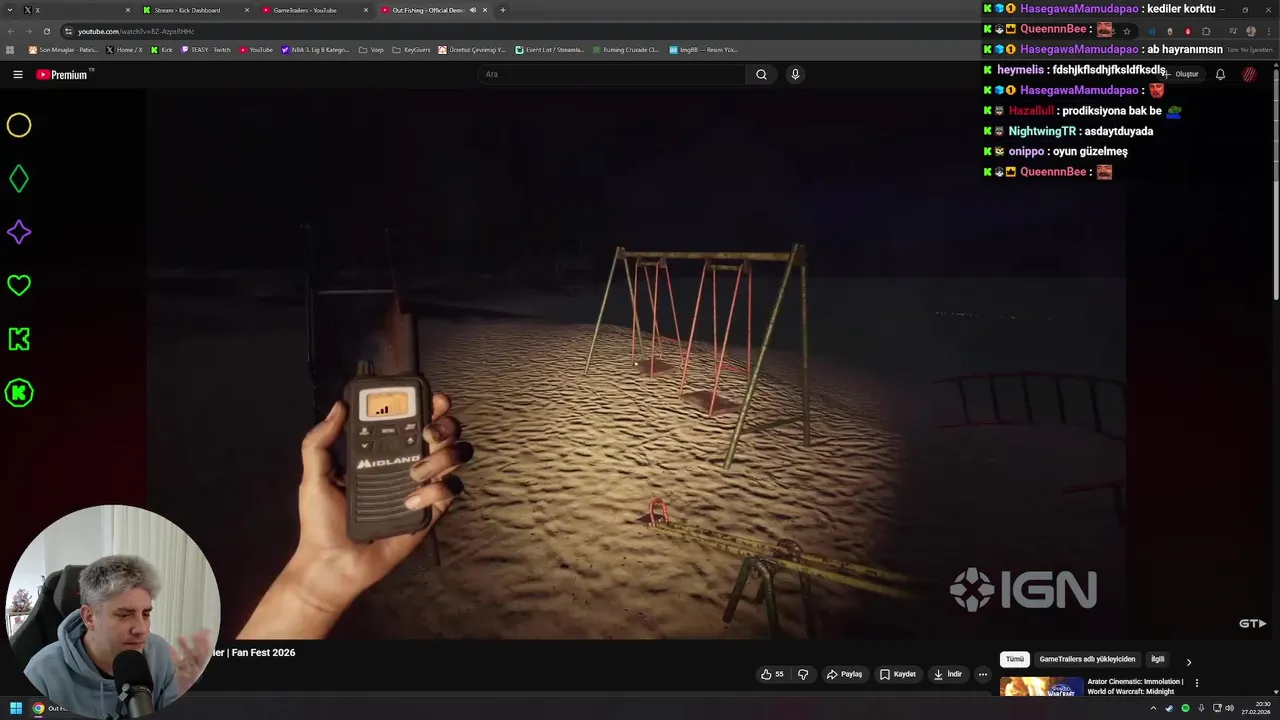Image resolution: width=1280 pixels, height=720 pixels.
Task: Share the video via Paylaş
Action: (844, 674)
